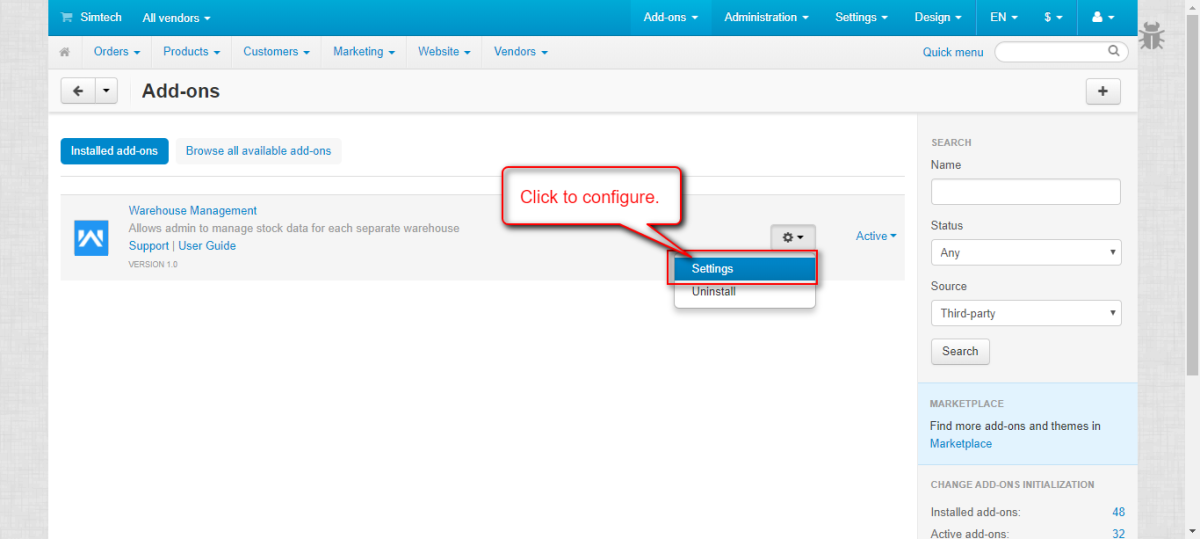Click the Name search field

point(1026,191)
